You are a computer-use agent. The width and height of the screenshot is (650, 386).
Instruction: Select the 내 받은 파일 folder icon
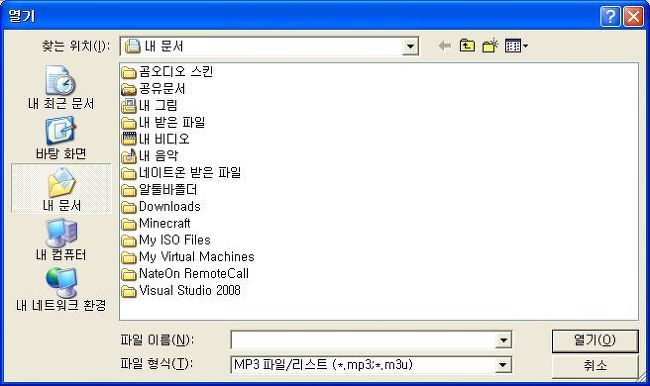pyautogui.click(x=129, y=123)
